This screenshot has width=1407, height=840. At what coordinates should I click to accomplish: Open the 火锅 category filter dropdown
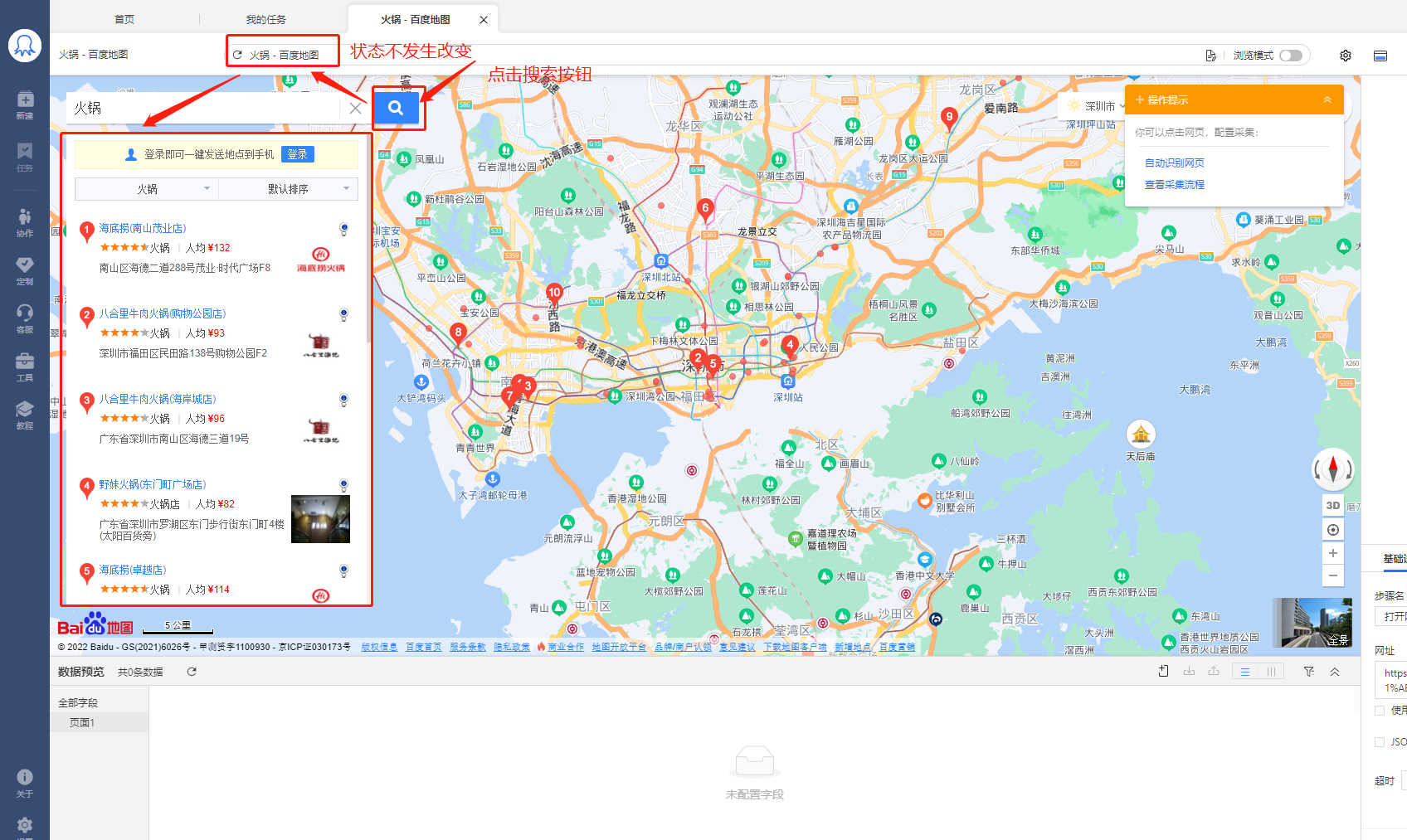click(147, 189)
